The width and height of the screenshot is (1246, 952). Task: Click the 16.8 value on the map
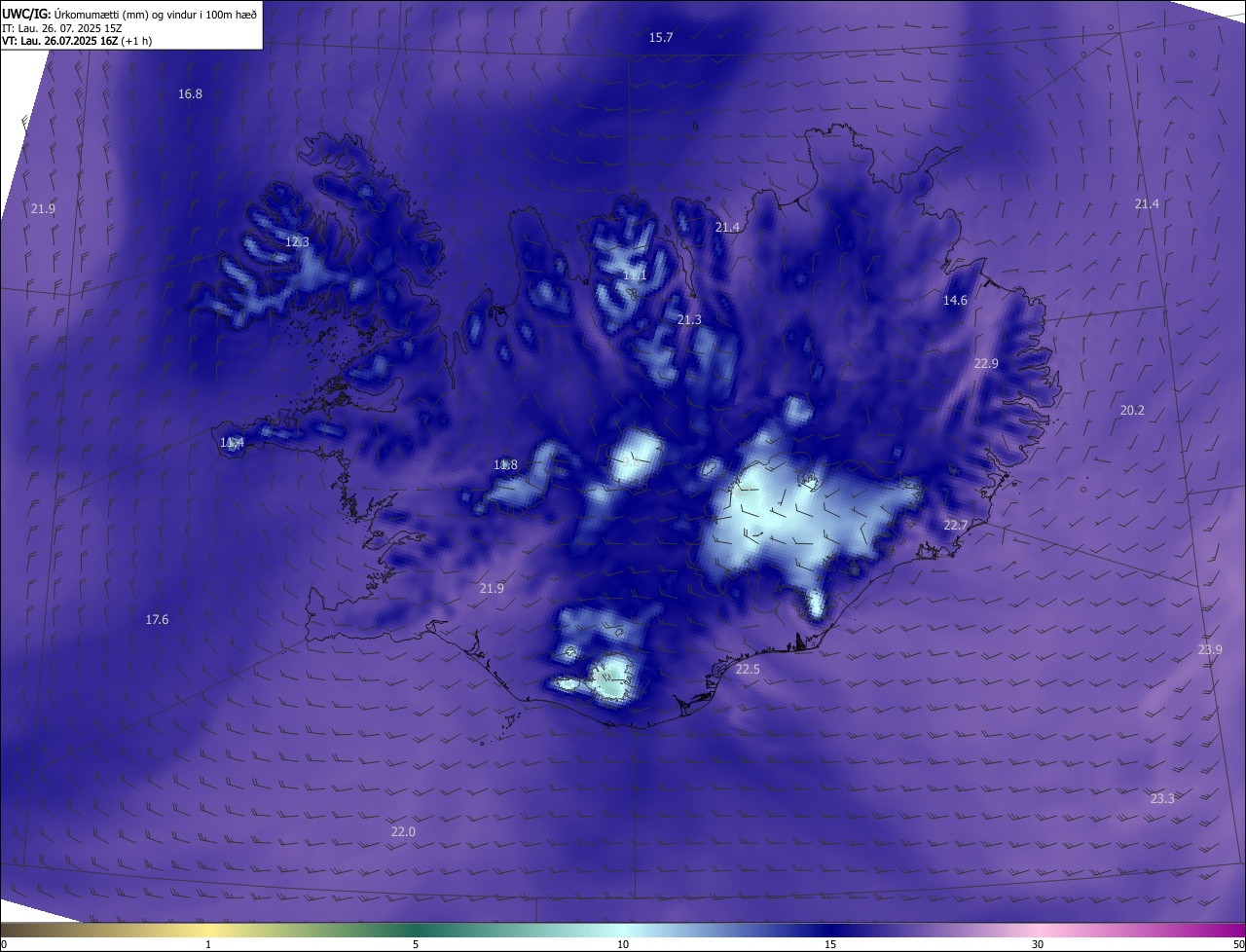coord(190,94)
